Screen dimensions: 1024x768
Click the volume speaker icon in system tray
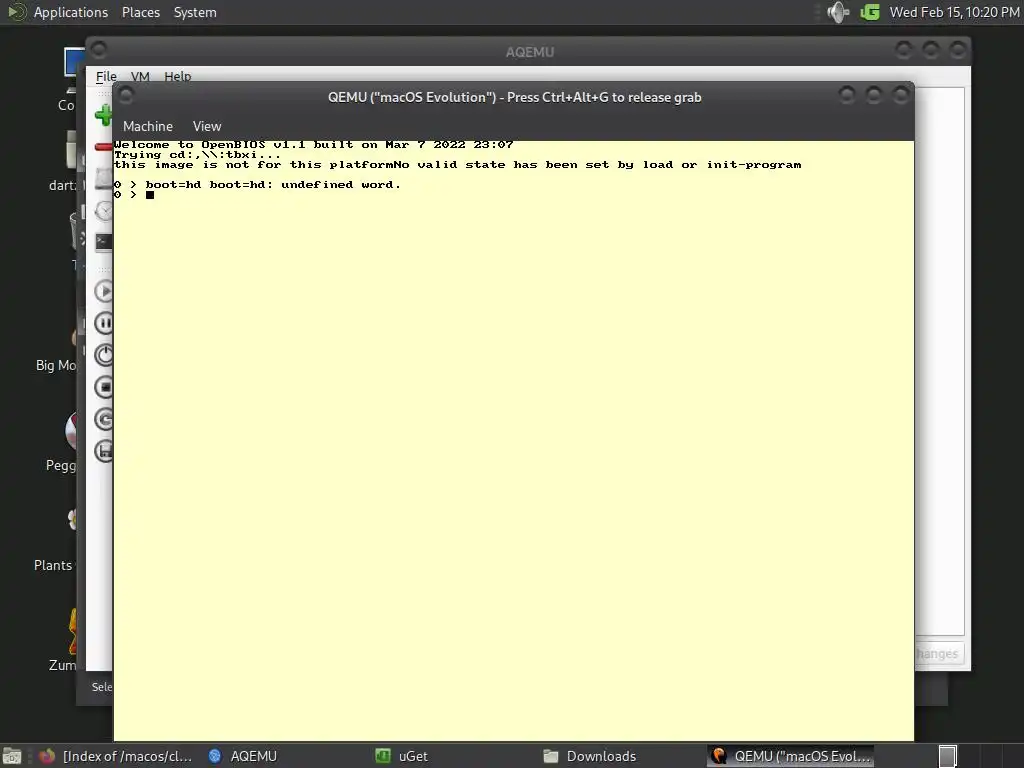point(838,12)
